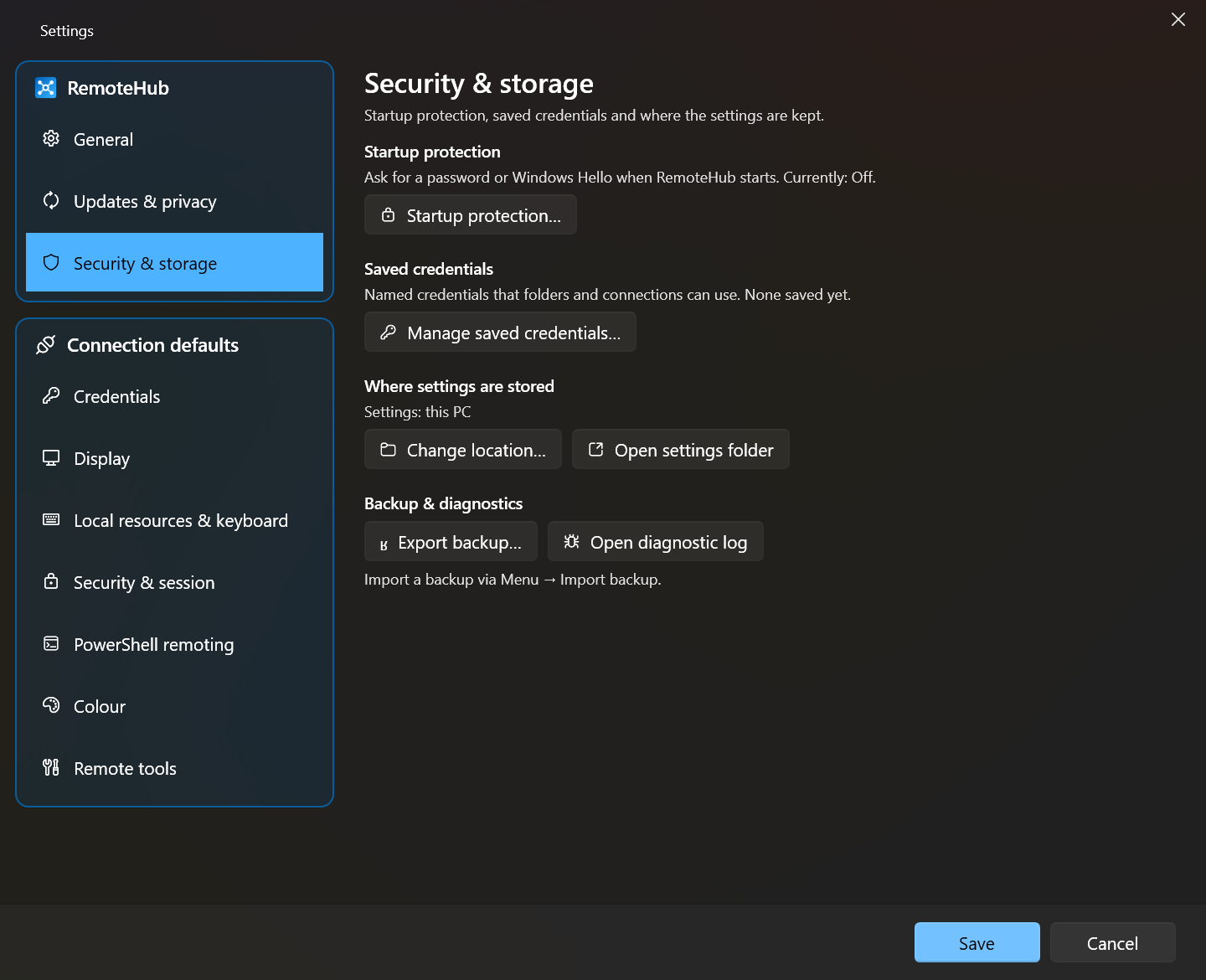The image size is (1206, 980).
Task: Change settings storage location
Action: (463, 450)
